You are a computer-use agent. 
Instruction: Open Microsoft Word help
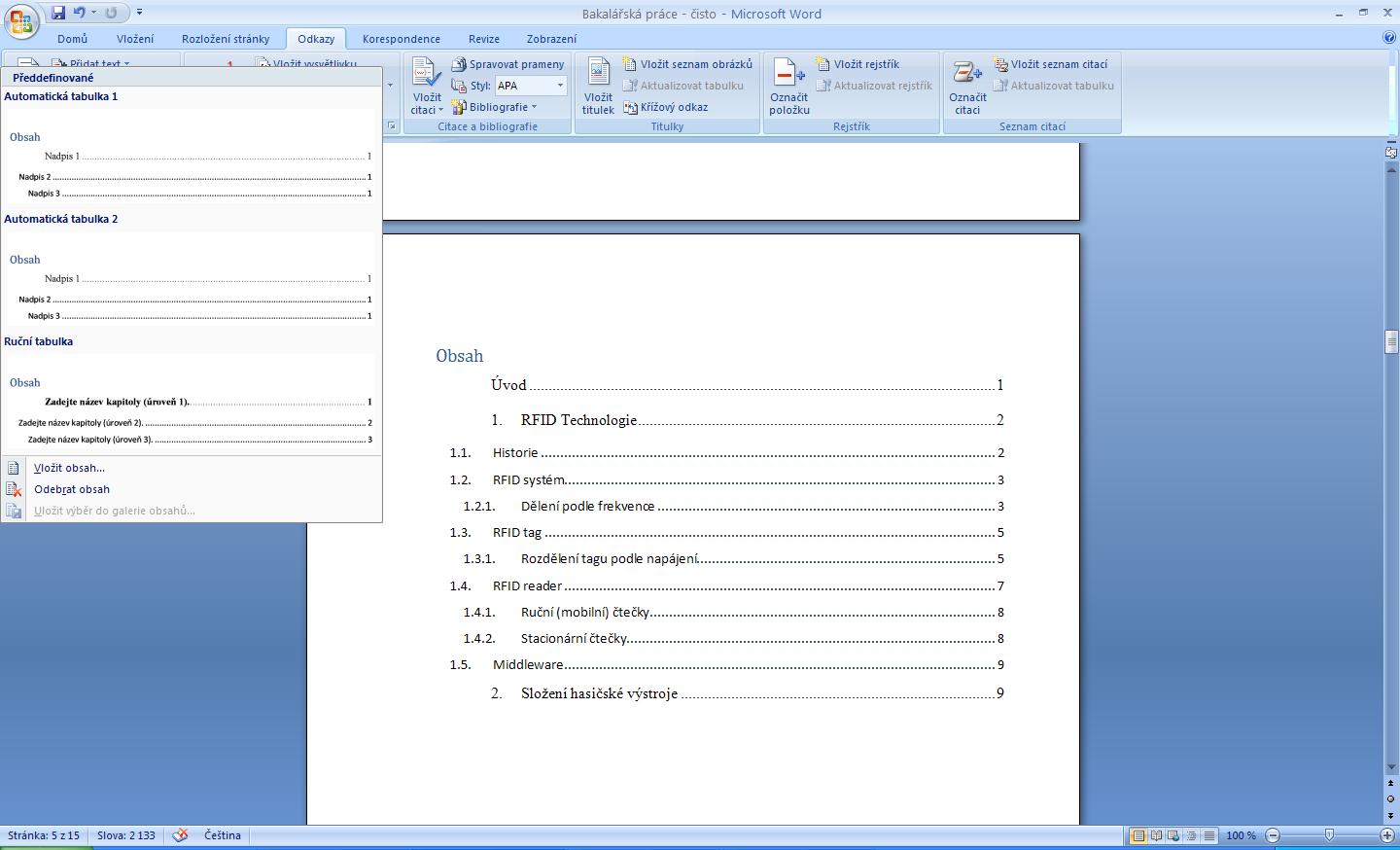(x=1389, y=38)
